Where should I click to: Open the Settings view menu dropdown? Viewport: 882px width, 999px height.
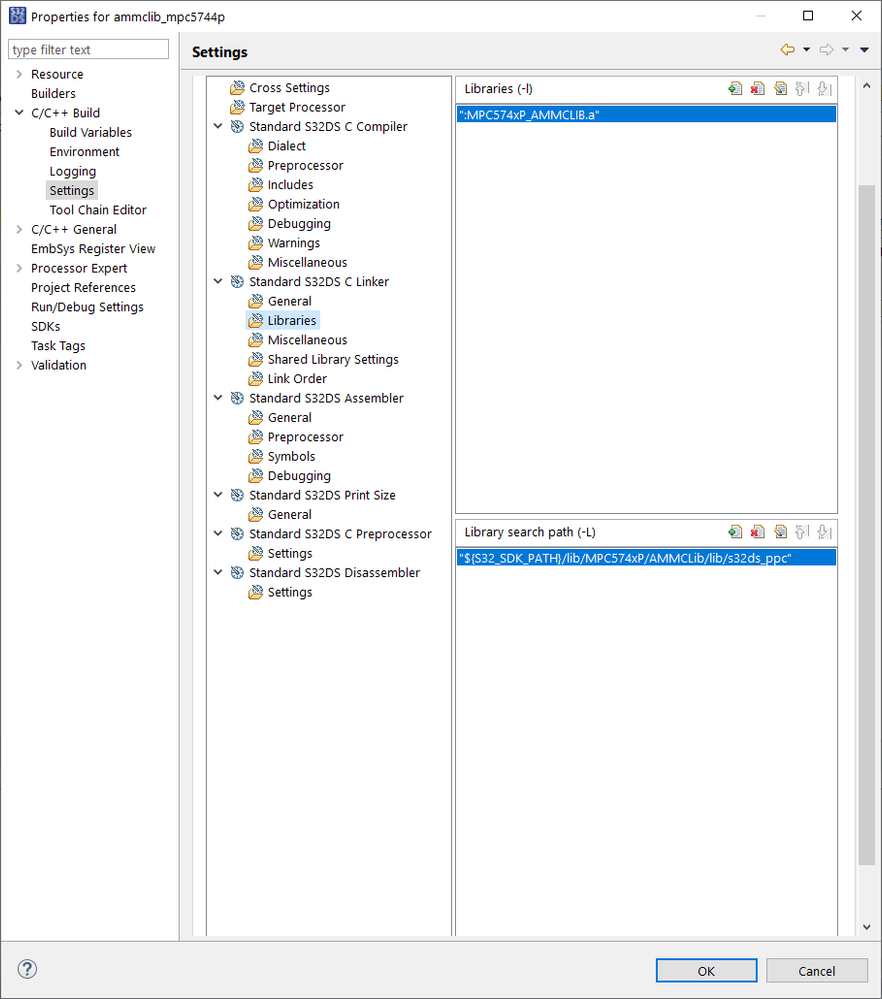(x=864, y=50)
